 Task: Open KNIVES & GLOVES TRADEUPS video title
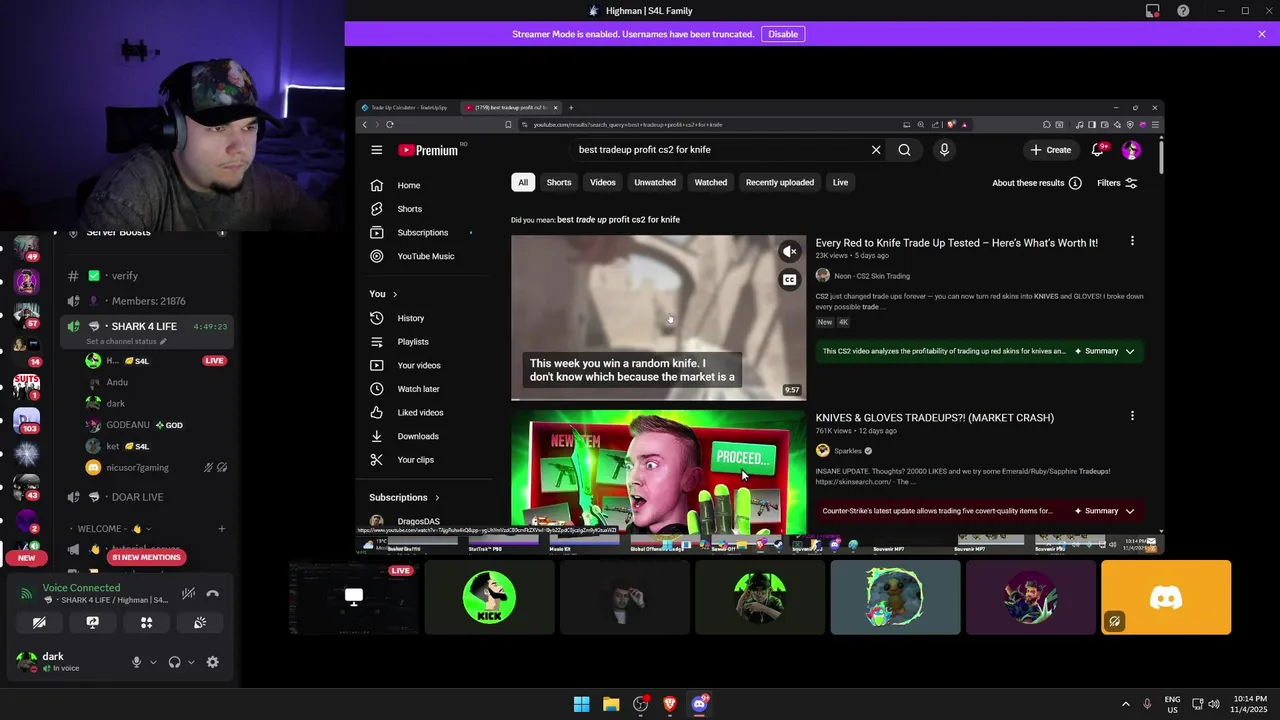click(934, 418)
